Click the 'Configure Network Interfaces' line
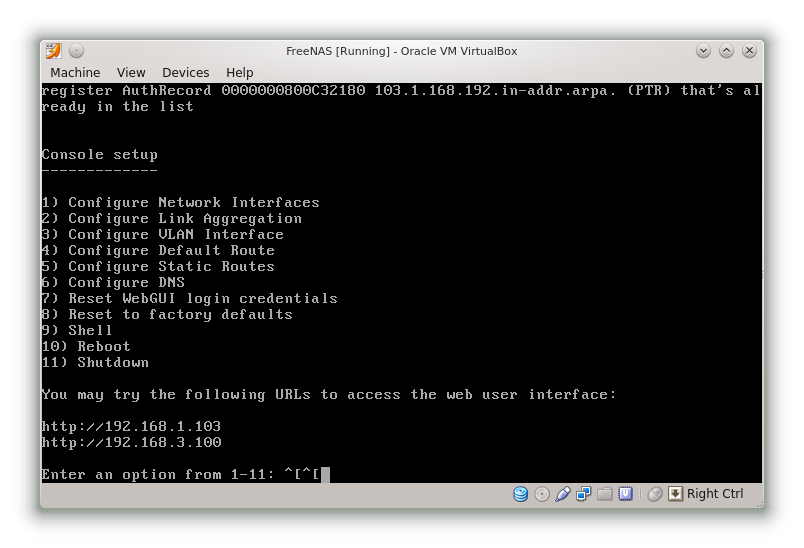This screenshot has width=804, height=548. 180,202
